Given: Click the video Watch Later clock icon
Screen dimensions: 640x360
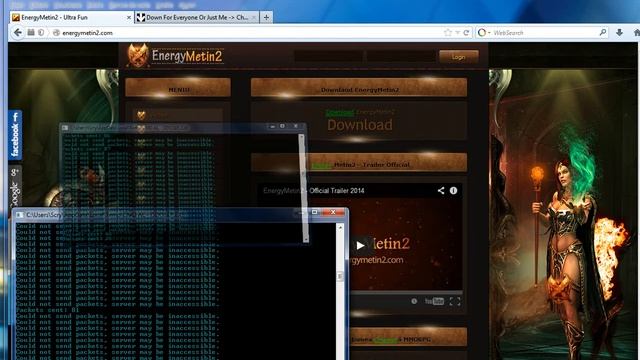Looking at the screenshot, I should coord(414,301).
